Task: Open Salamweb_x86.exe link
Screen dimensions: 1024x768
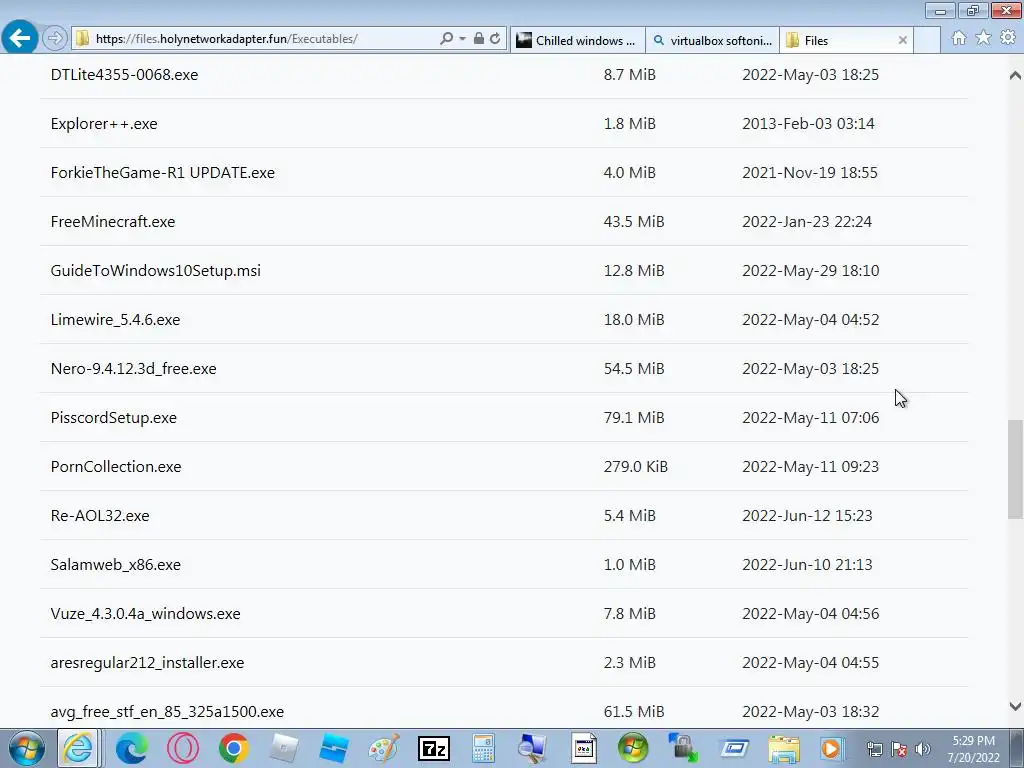Action: pyautogui.click(x=116, y=564)
